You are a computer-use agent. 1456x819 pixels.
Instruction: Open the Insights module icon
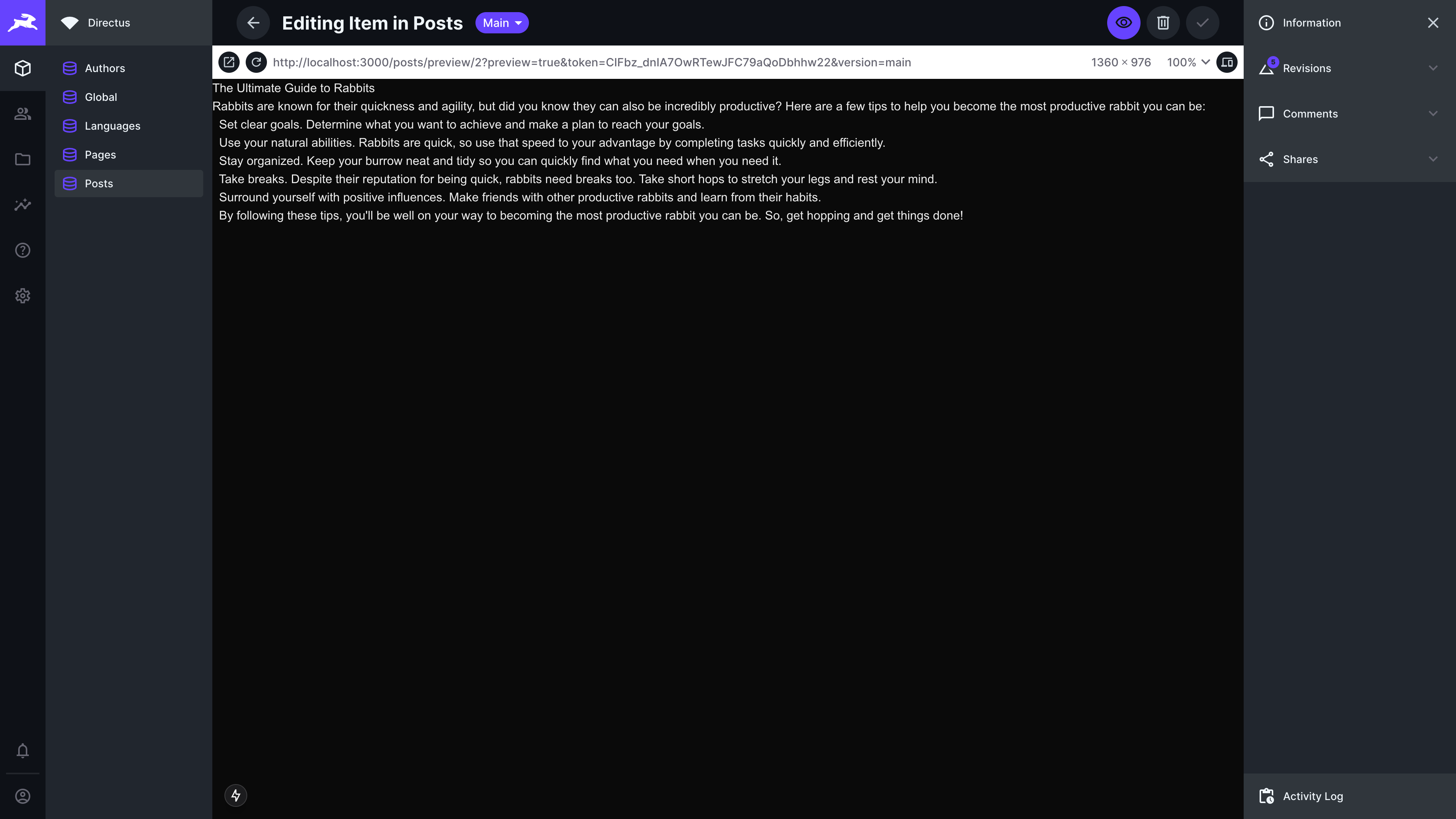coord(23,205)
